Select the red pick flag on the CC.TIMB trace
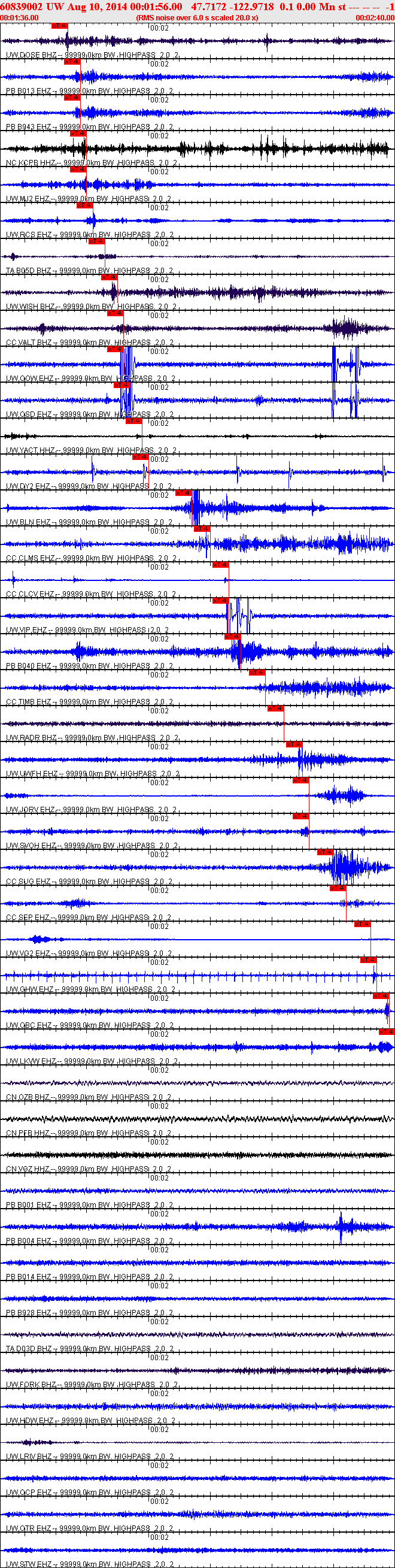 257,672
